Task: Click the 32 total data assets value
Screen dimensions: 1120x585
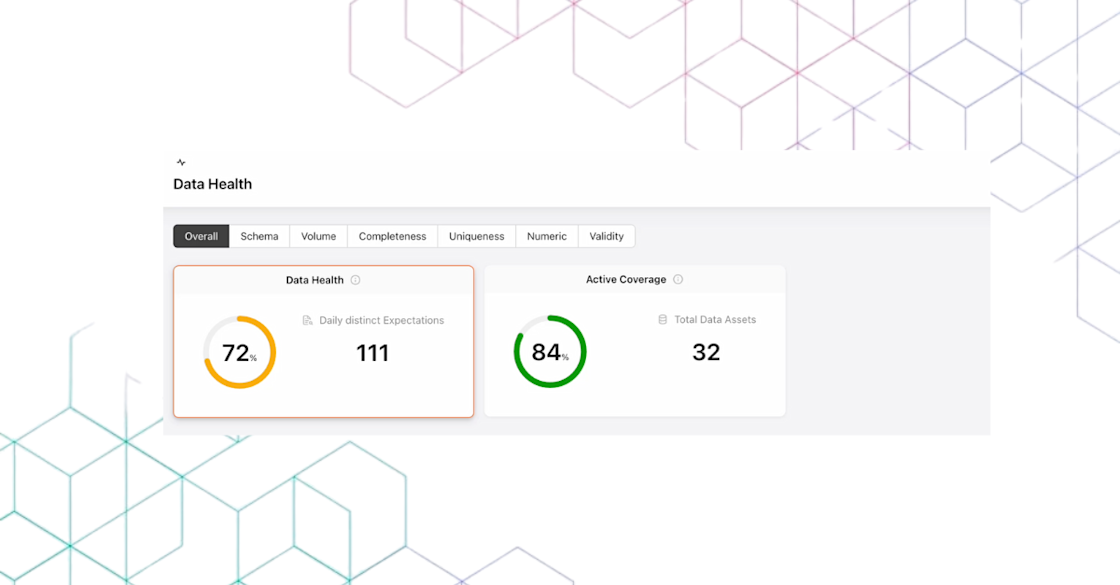Action: (x=706, y=352)
